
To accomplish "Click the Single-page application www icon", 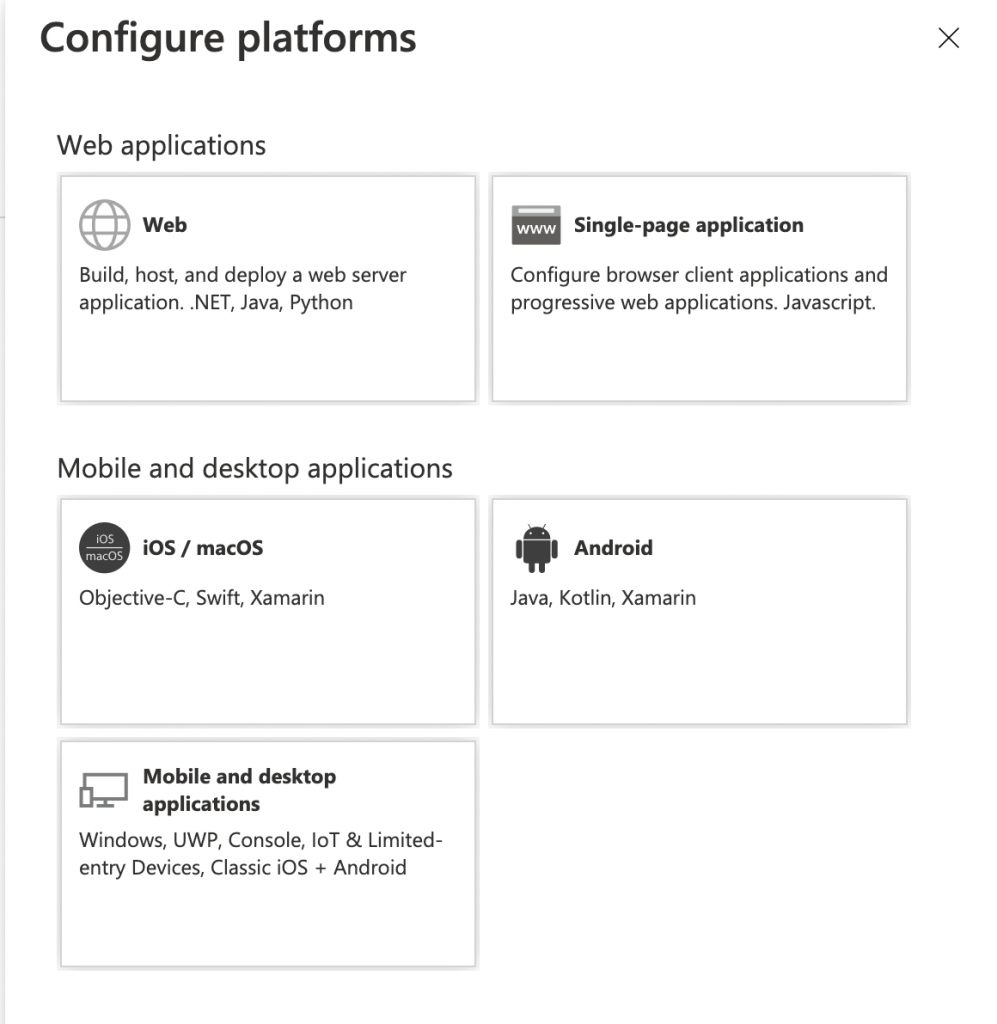I will tap(536, 226).
